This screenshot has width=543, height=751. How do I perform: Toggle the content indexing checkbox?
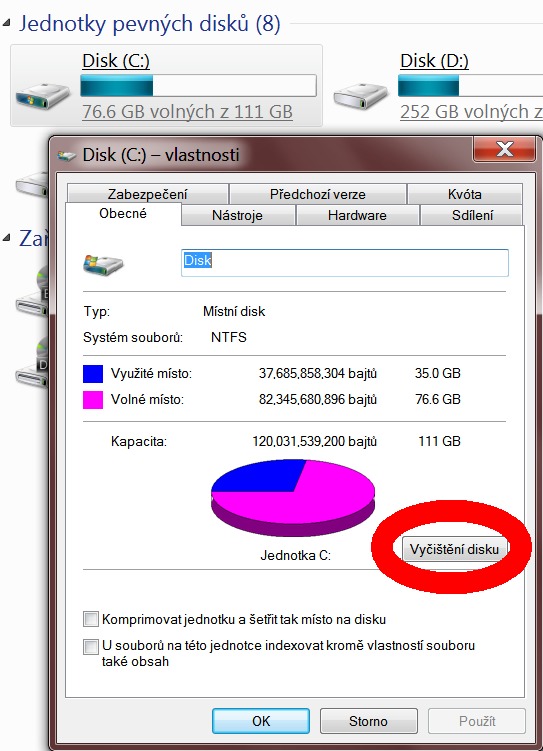coord(90,646)
